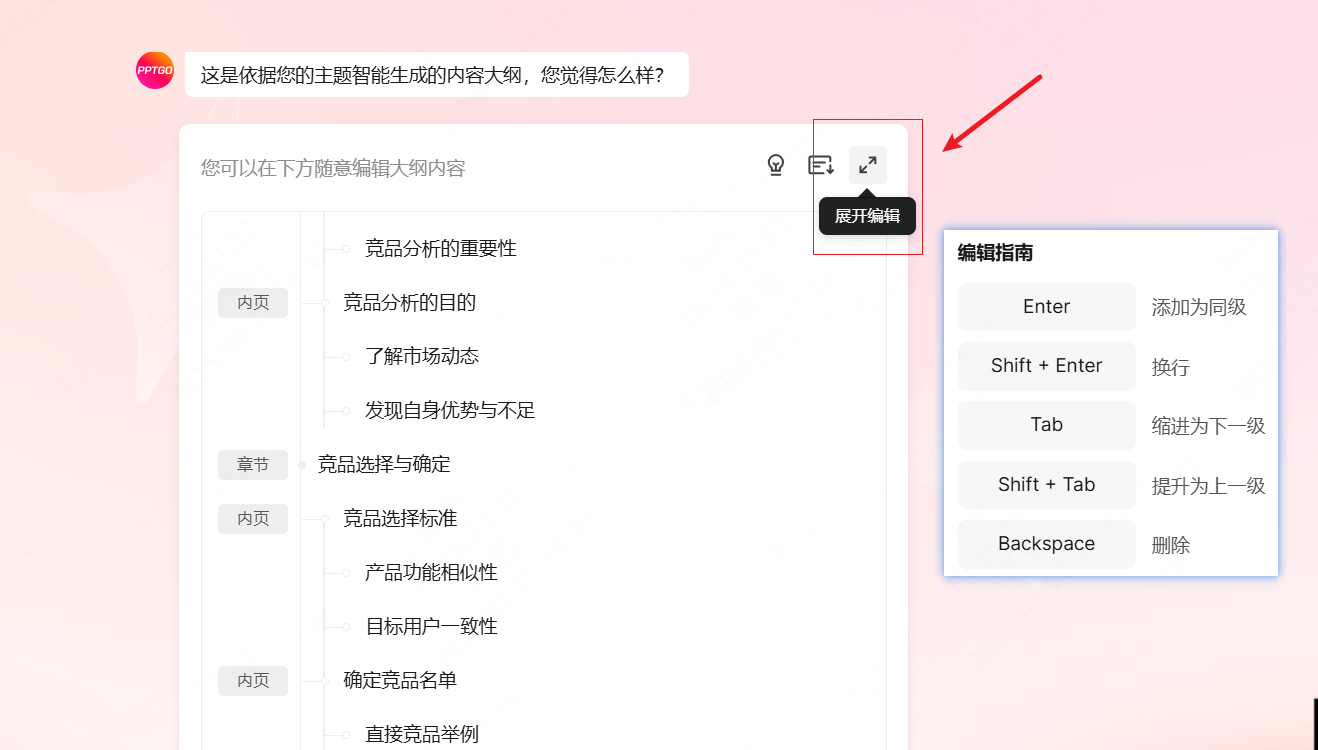This screenshot has width=1318, height=750.
Task: Select chapter title 竞品选择与确定
Action: point(384,464)
